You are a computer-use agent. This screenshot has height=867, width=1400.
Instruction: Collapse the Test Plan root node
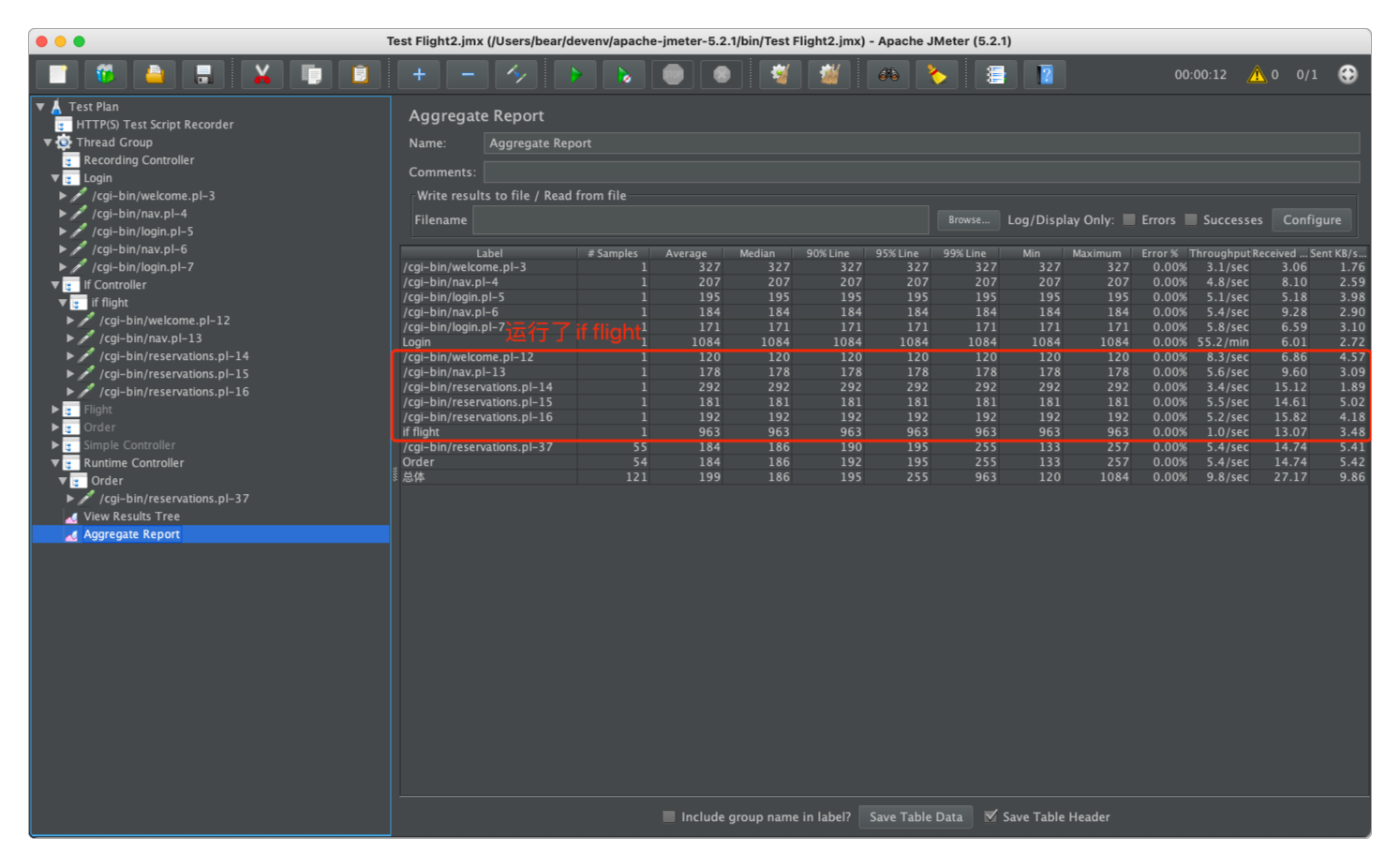40,107
